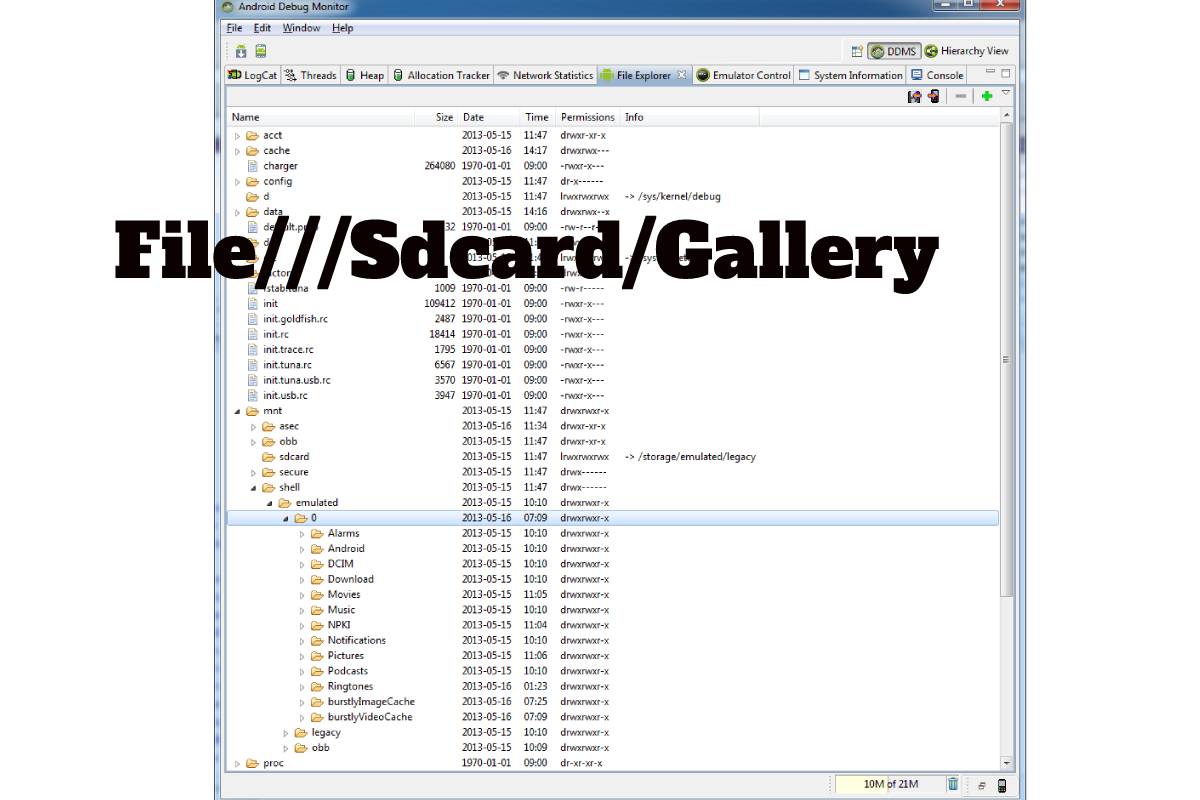The width and height of the screenshot is (1200, 800).
Task: Select the init.tuna.usb.rc file
Action: (x=297, y=380)
